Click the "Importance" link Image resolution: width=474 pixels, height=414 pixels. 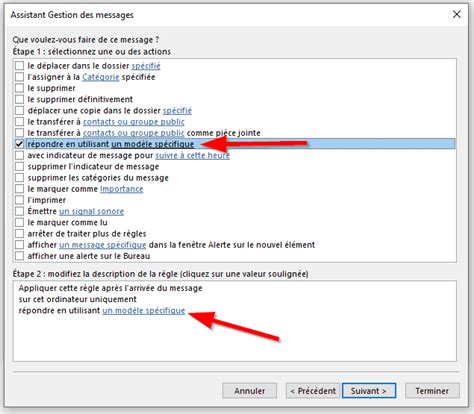[122, 189]
